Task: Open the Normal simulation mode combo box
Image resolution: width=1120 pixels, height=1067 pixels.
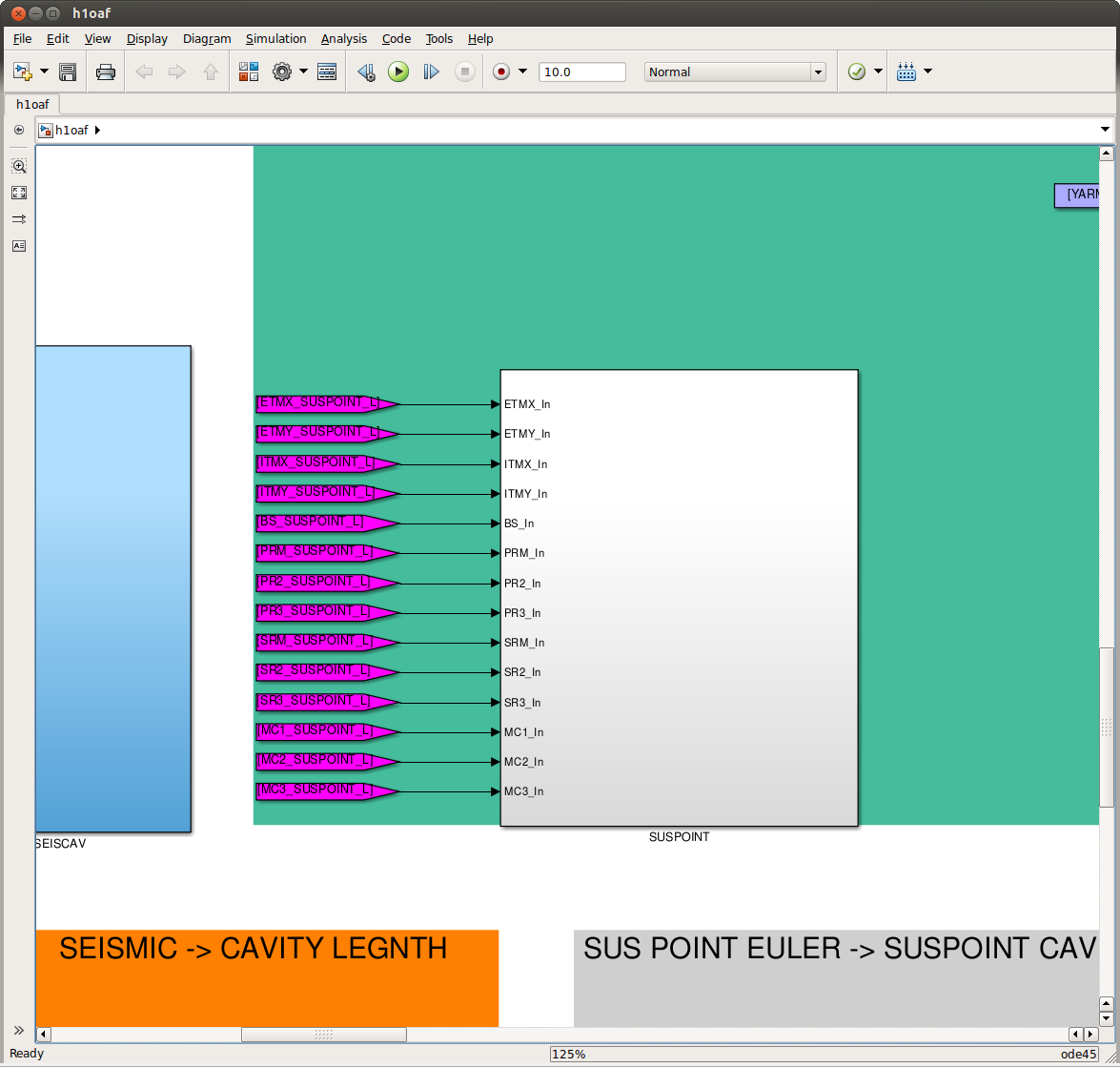Action: tap(735, 72)
